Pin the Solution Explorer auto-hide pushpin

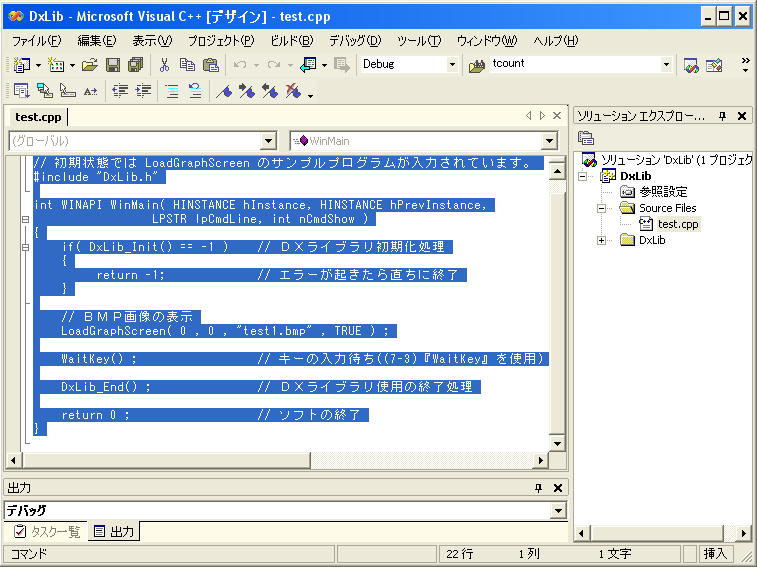click(x=722, y=116)
